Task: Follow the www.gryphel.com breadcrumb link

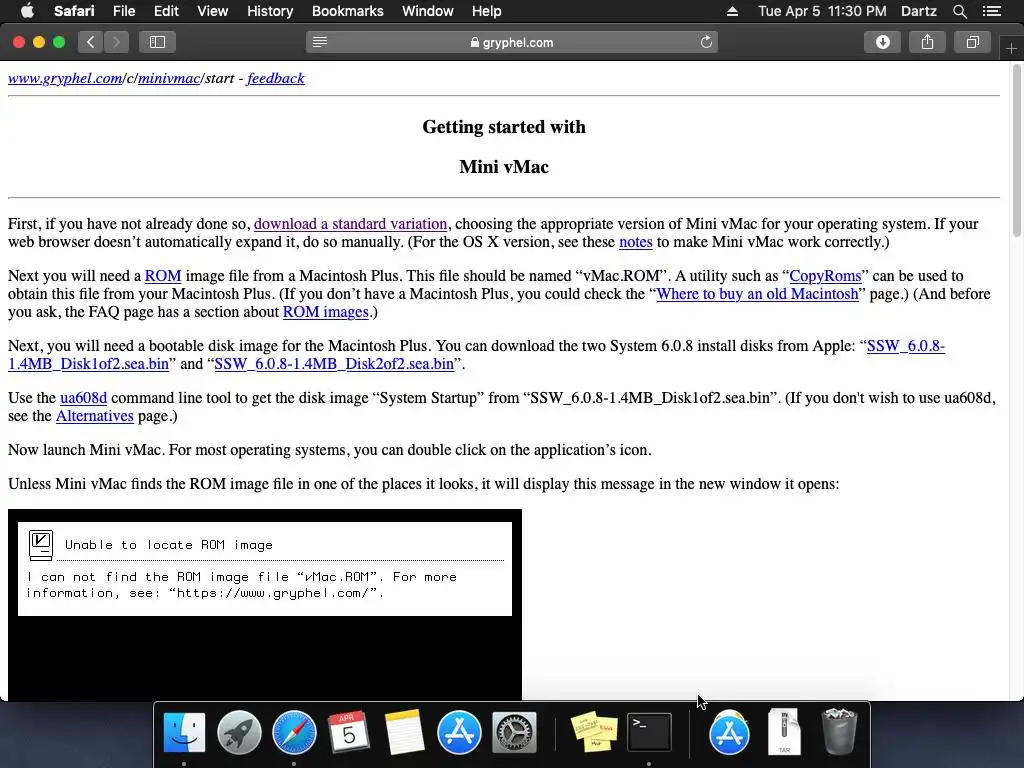Action: click(x=65, y=78)
